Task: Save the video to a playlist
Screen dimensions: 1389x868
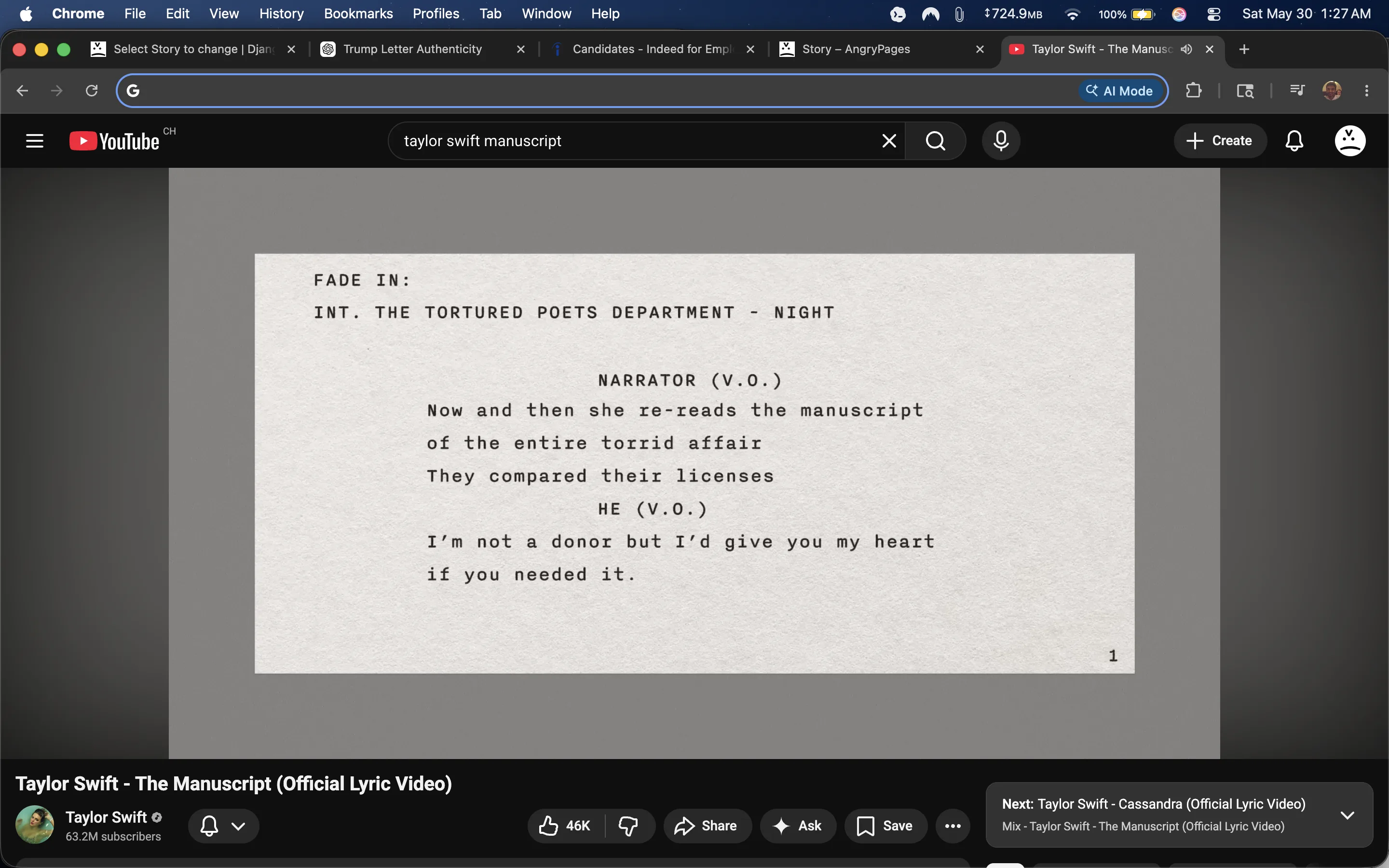Action: point(885,826)
